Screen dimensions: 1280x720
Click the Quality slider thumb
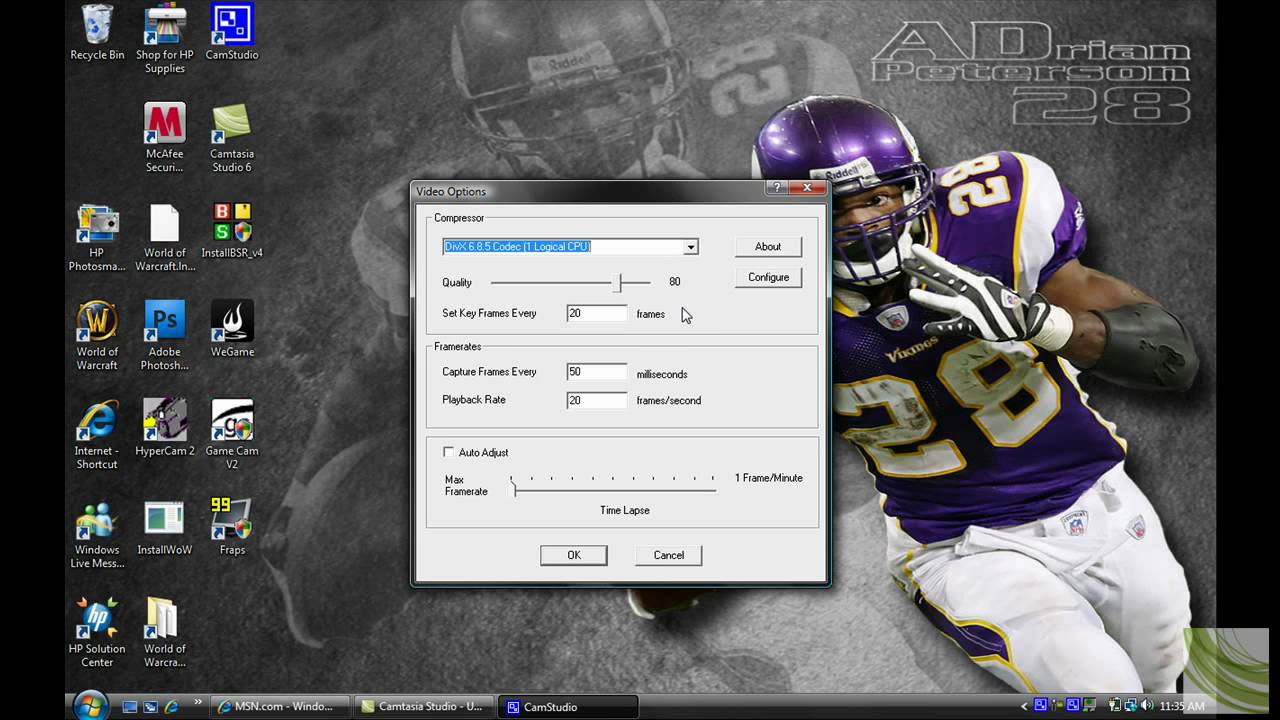click(x=618, y=283)
